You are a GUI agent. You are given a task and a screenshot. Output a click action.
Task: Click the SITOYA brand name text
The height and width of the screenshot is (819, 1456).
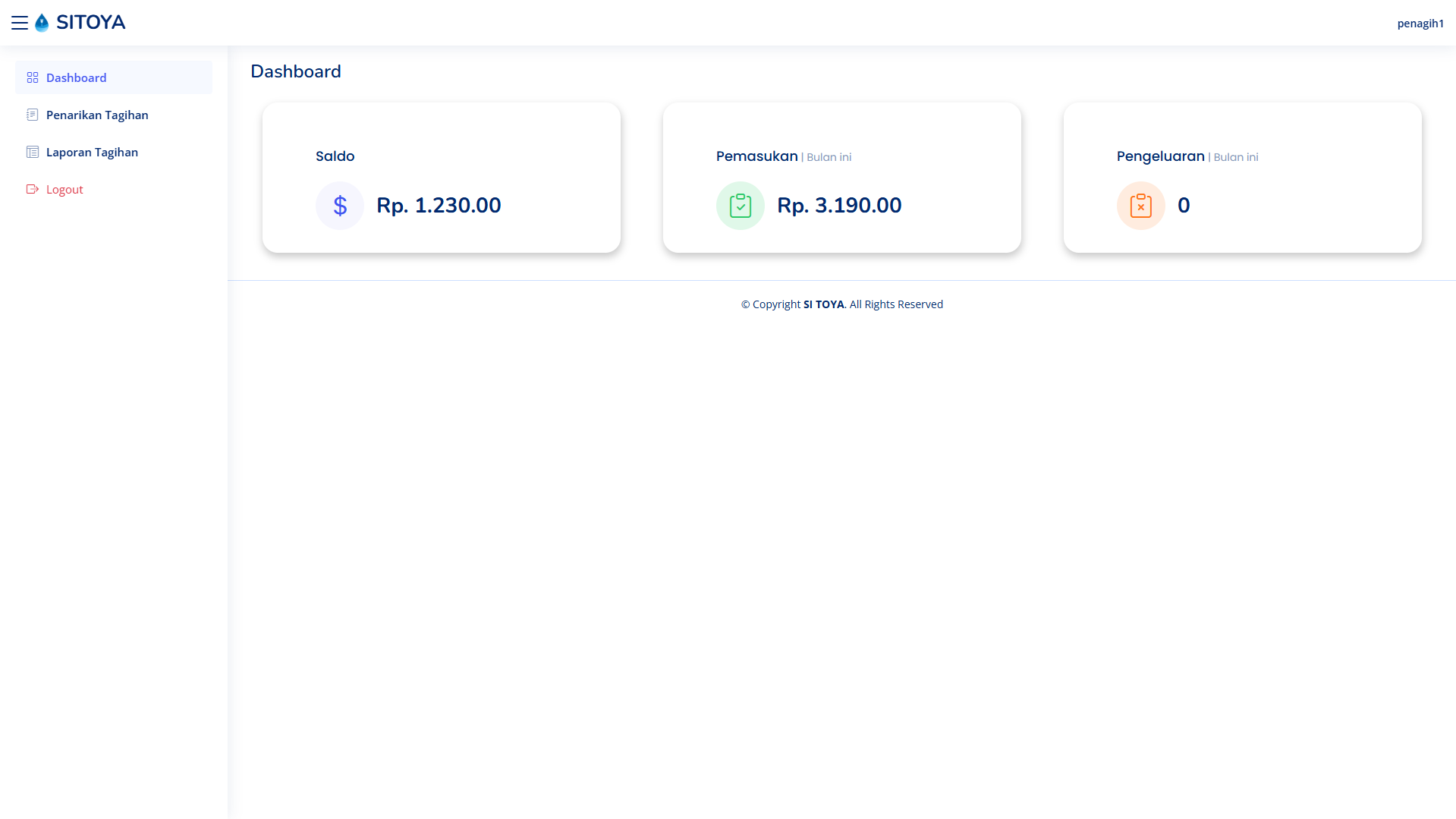point(90,23)
